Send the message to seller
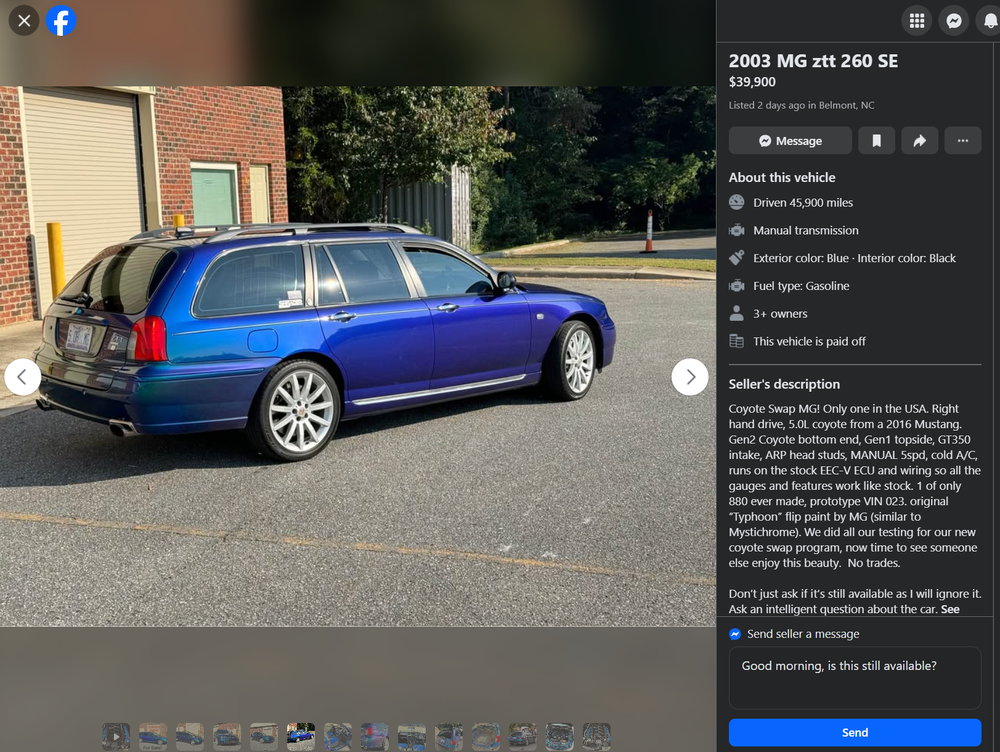 (855, 732)
